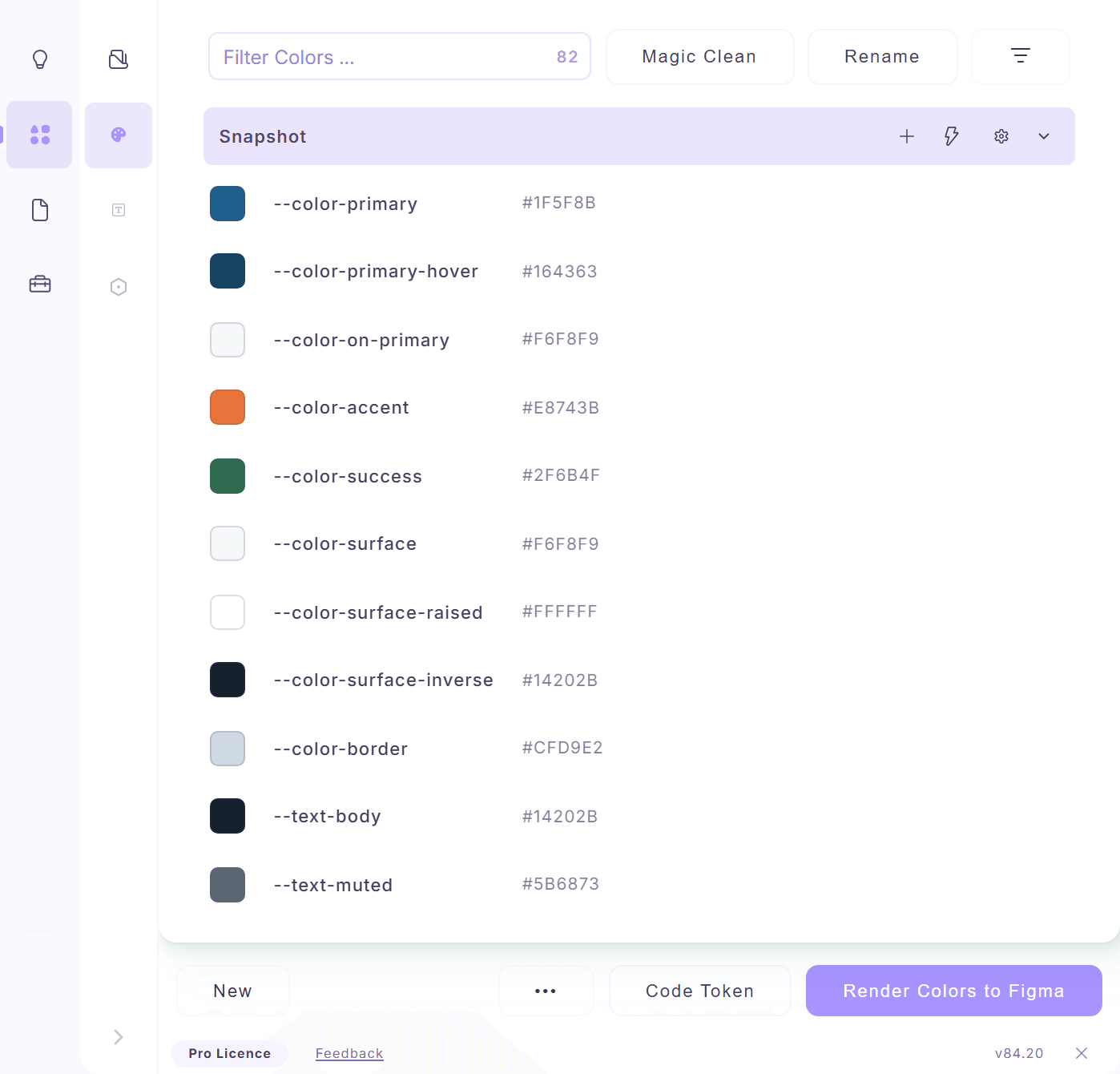The height and width of the screenshot is (1074, 1120).
Task: Select the --color-surface-raised name label
Action: coord(378,612)
